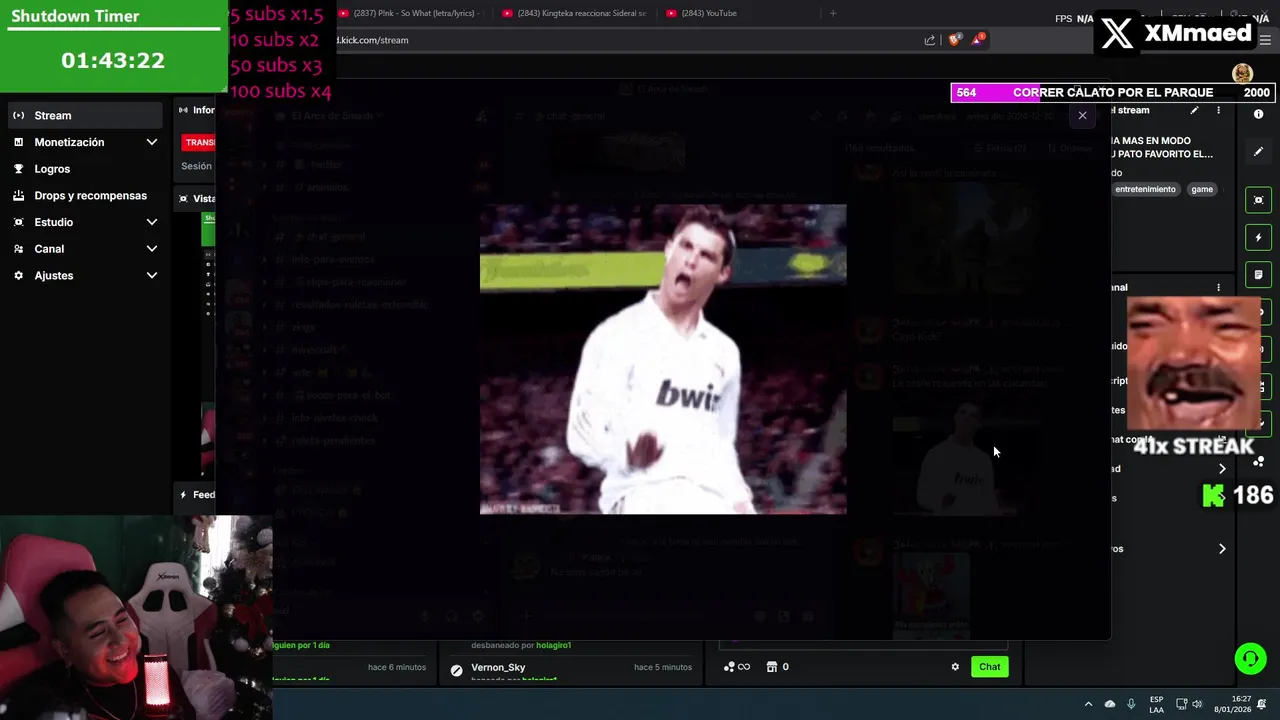The image size is (1280, 720).
Task: Click the lightning bolt icon in right toolbar
Action: [1259, 237]
